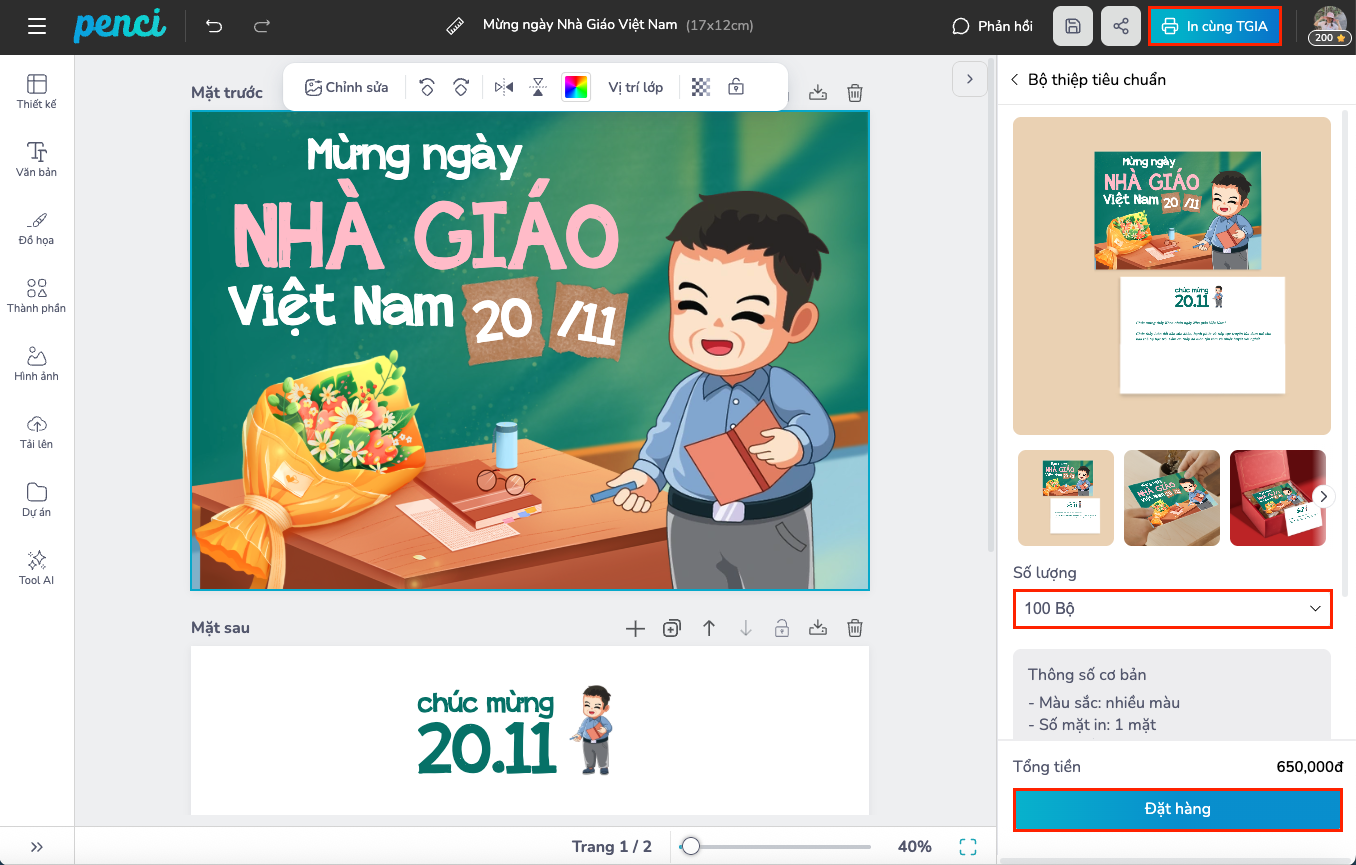Toggle the layer lock in toolbar

[x=736, y=87]
